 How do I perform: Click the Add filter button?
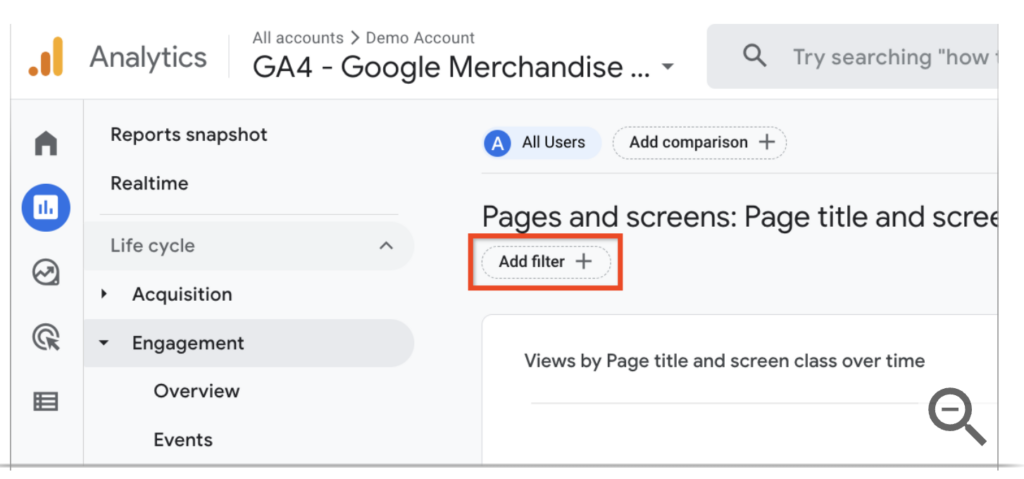[x=546, y=262]
